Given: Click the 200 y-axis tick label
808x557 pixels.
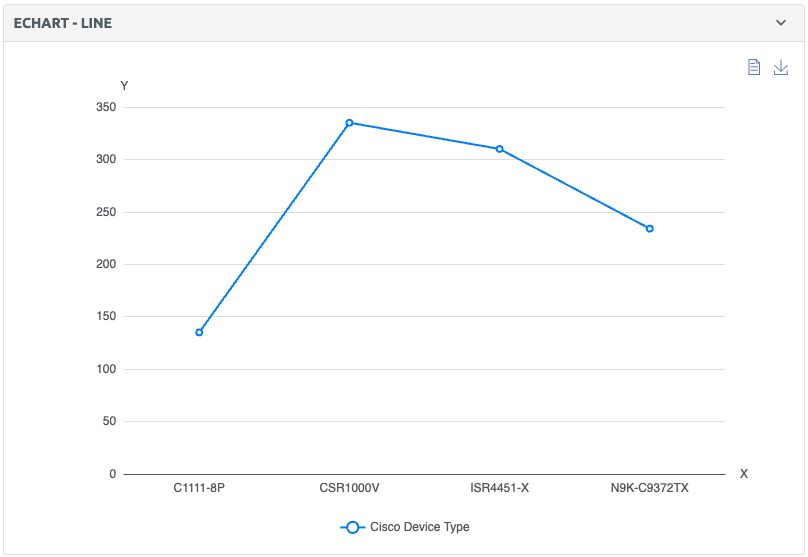Looking at the screenshot, I should click(x=106, y=264).
